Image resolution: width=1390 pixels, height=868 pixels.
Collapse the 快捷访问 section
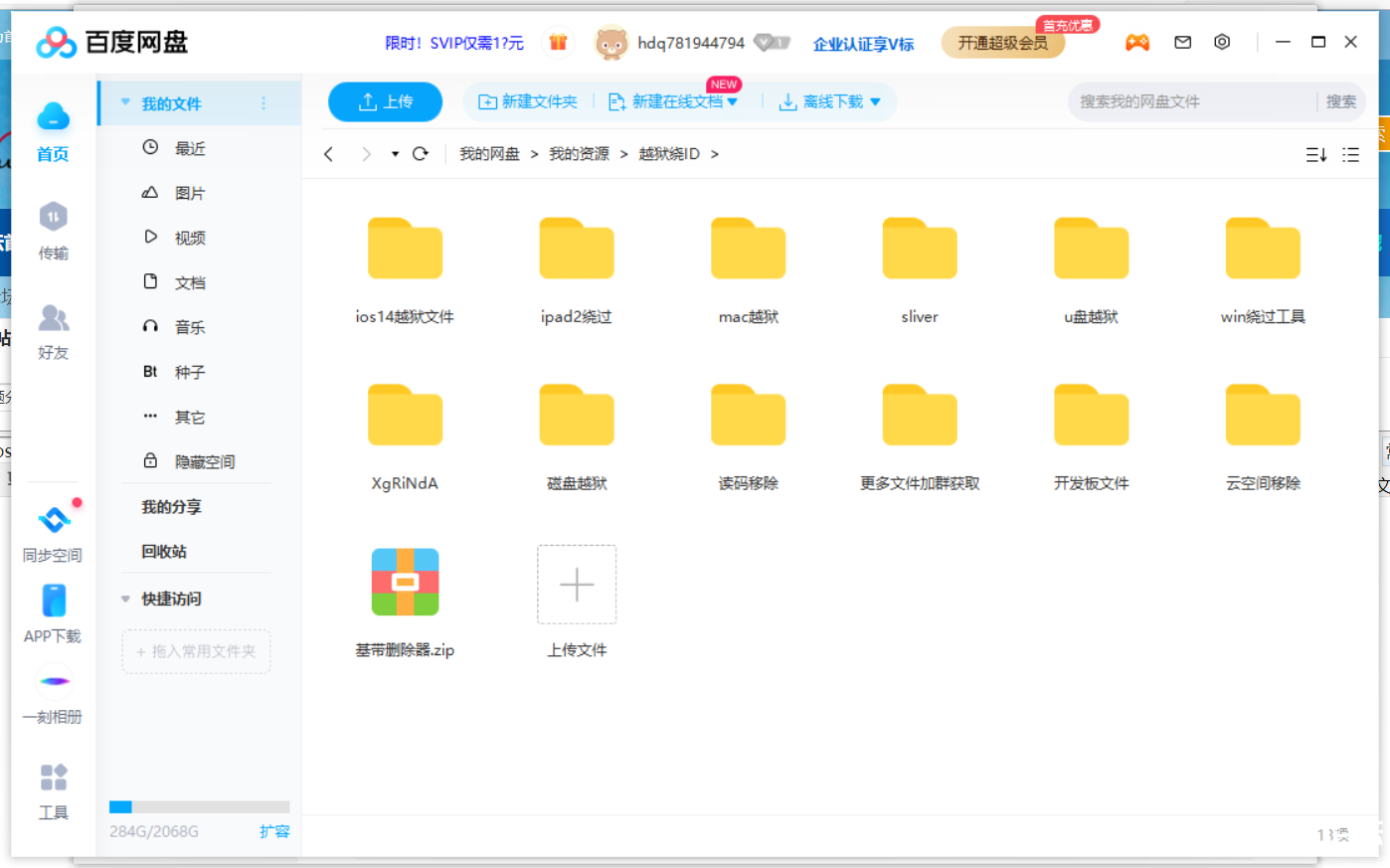click(x=125, y=599)
